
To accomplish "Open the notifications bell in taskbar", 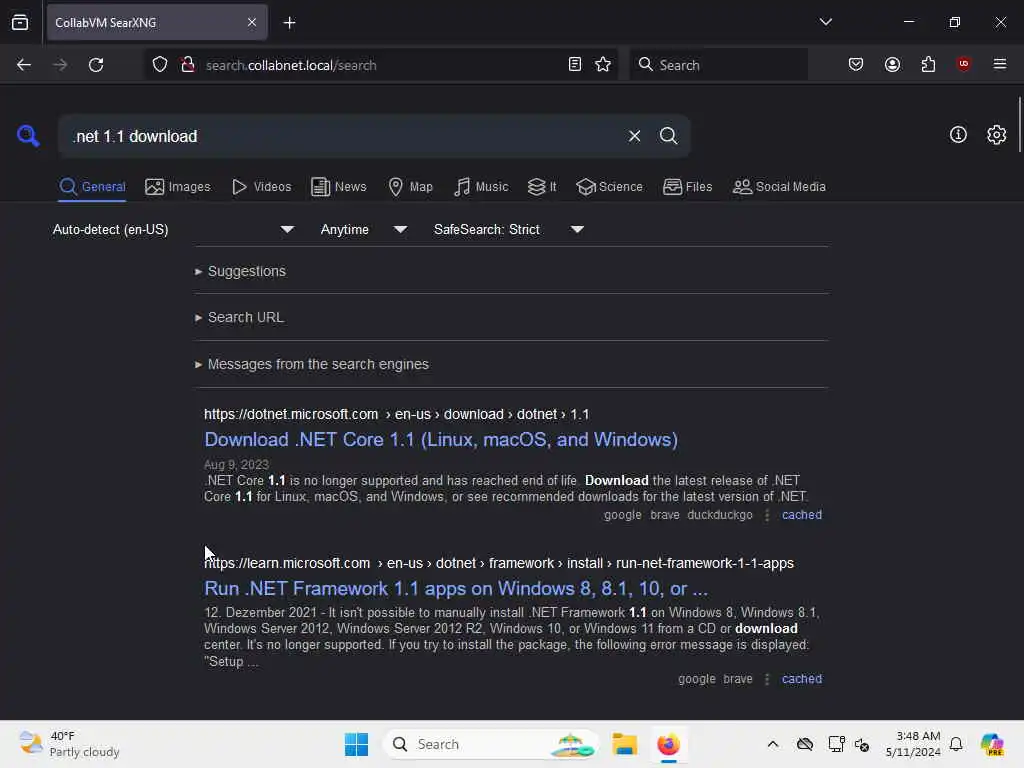I will click(x=956, y=744).
